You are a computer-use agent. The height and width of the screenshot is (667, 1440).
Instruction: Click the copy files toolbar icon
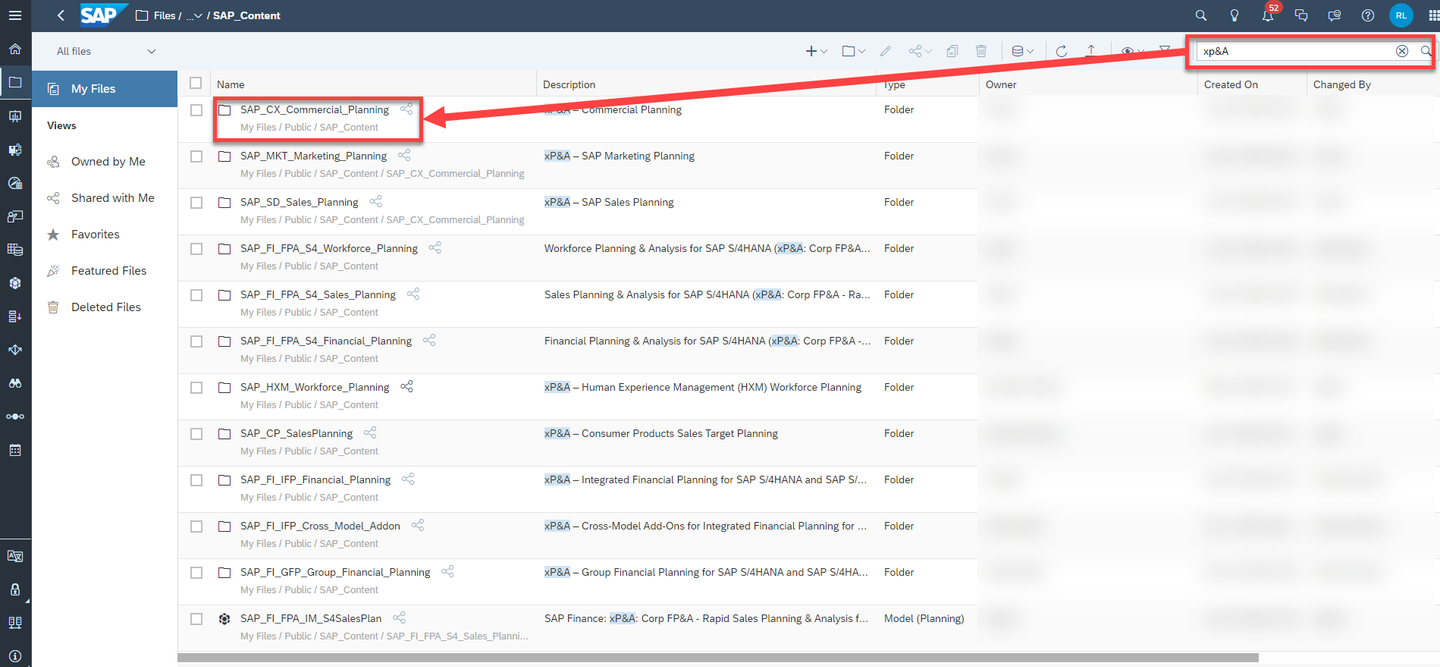(x=952, y=51)
